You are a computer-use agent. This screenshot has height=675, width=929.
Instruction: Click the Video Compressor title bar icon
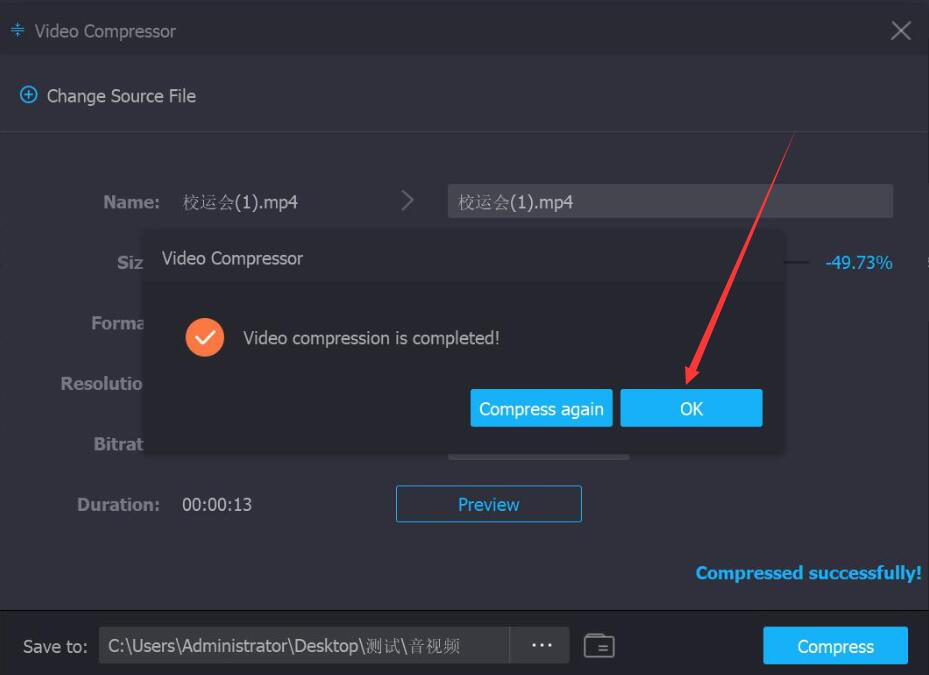(x=18, y=30)
